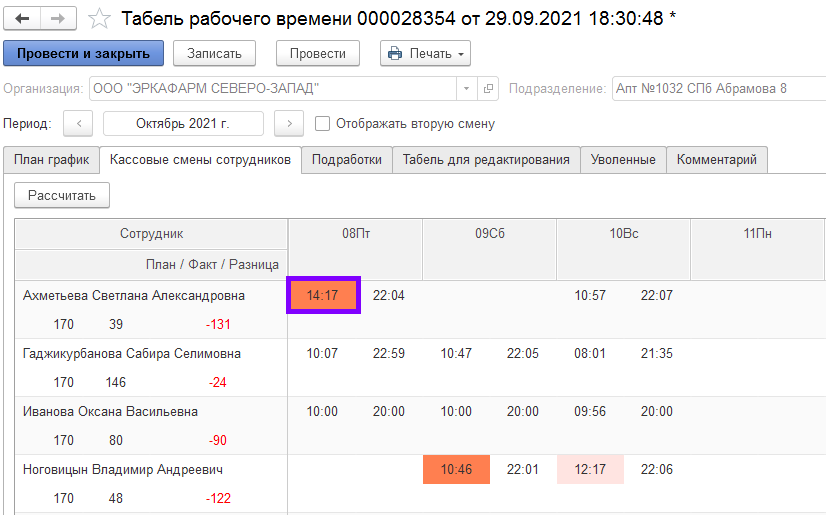Enable Отображать вторую смену checkbox
Viewport: 826px width, 515px height.
pos(322,124)
